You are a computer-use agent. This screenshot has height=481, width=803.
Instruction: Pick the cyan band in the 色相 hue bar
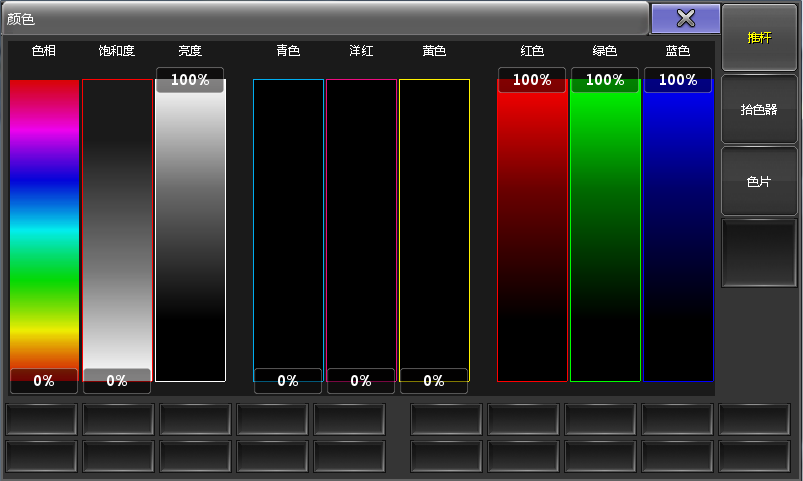[x=44, y=229]
